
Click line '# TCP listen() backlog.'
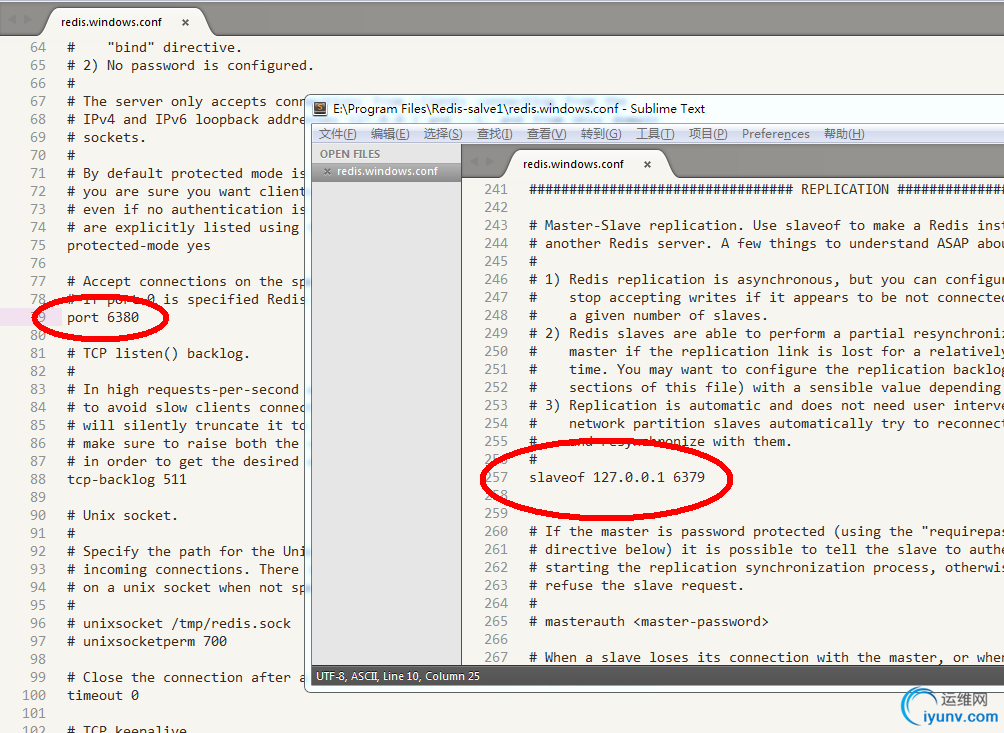(x=158, y=353)
